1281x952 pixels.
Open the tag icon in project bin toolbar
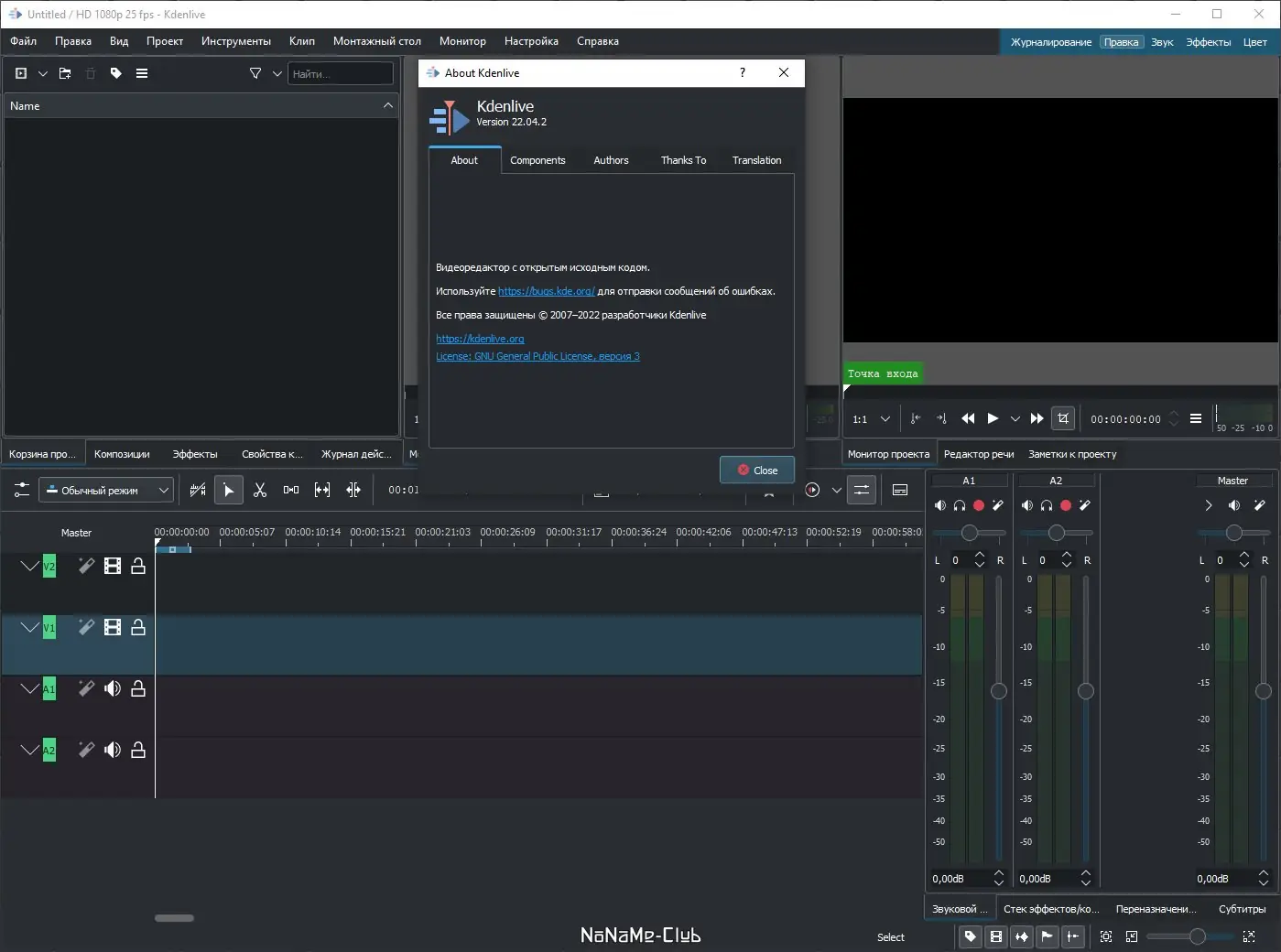(x=116, y=73)
